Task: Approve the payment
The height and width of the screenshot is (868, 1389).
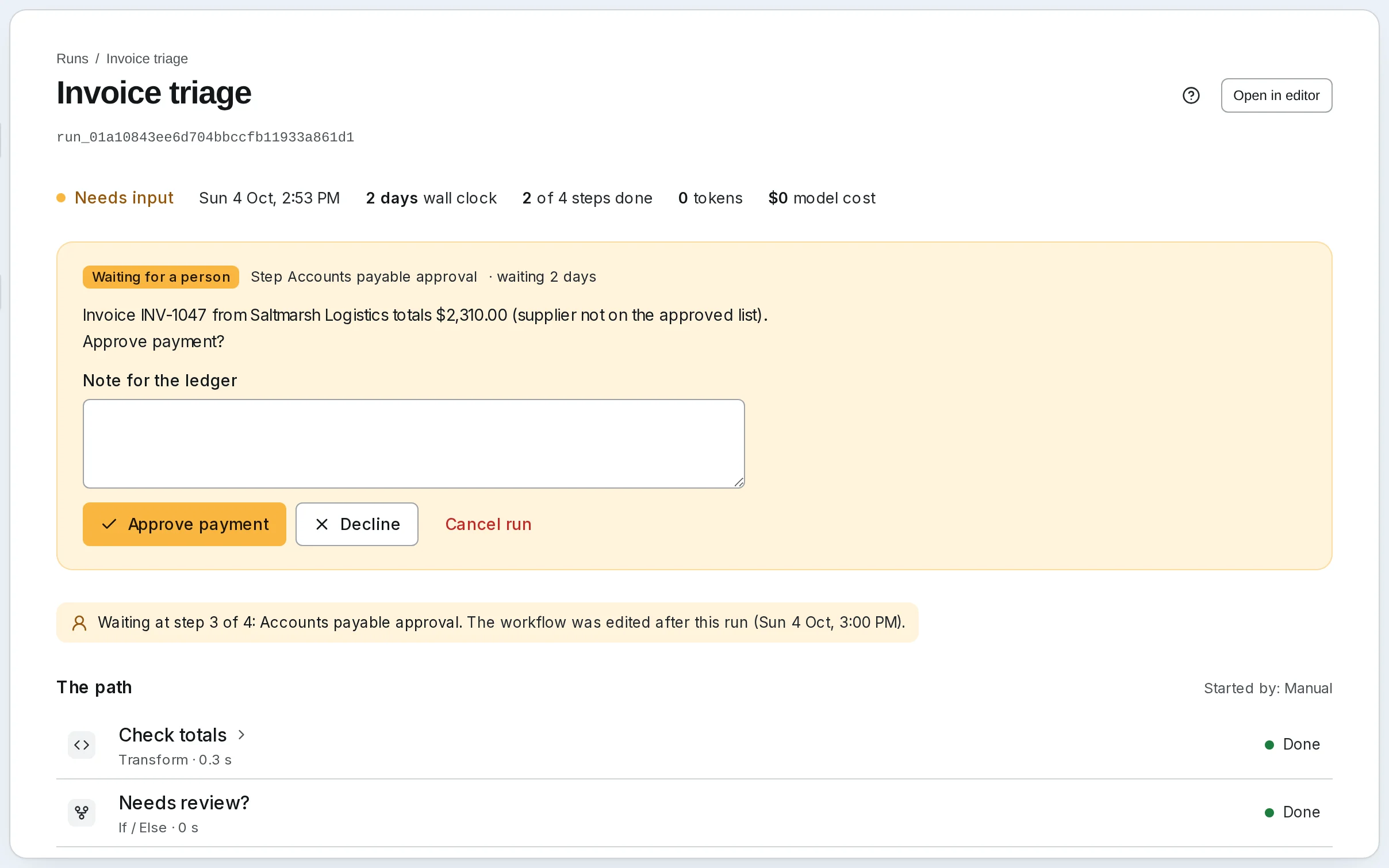Action: pos(184,524)
